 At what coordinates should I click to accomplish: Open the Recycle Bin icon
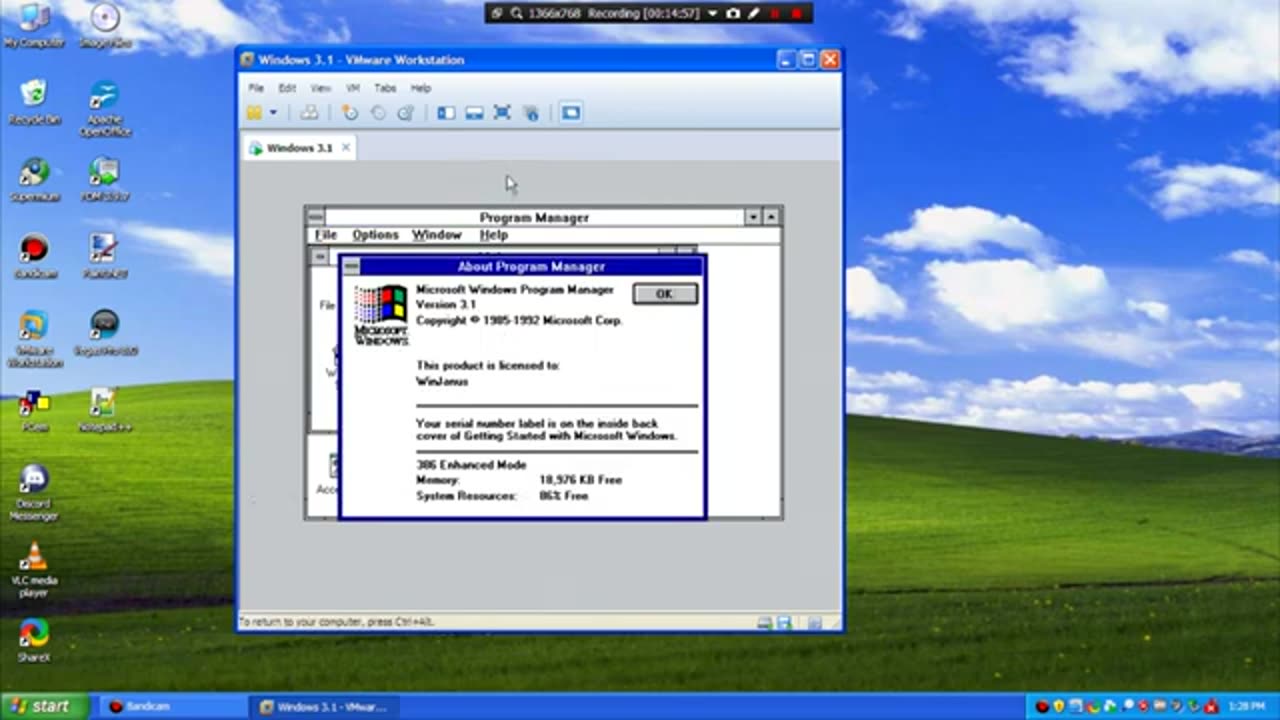pos(34,102)
